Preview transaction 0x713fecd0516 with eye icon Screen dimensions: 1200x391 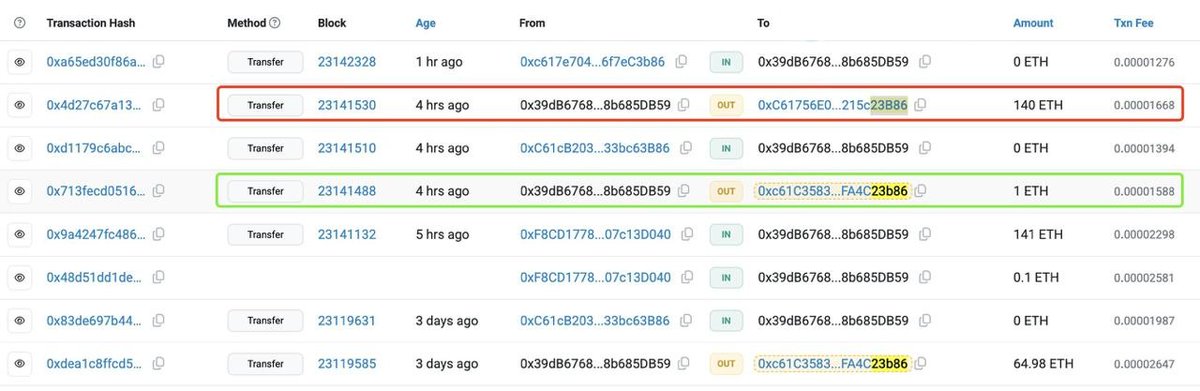pos(19,191)
